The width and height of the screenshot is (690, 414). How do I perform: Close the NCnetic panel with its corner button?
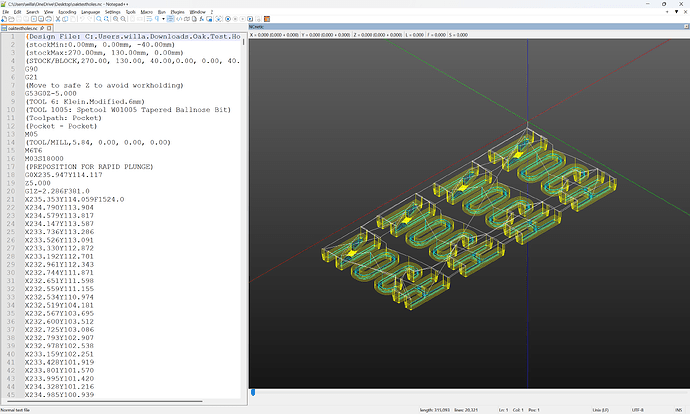[686, 27]
